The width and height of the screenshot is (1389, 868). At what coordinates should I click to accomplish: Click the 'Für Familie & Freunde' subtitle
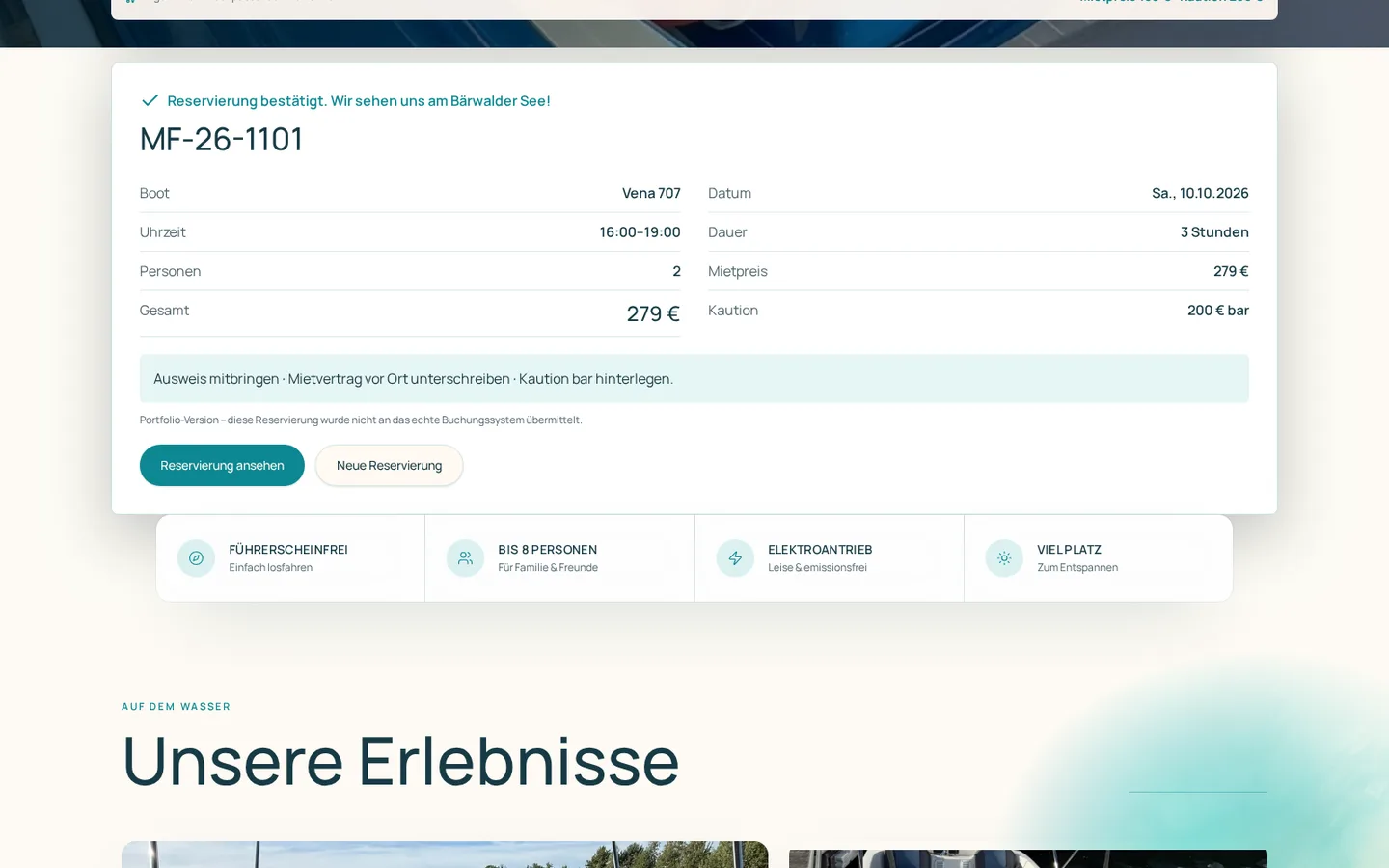pyautogui.click(x=548, y=568)
